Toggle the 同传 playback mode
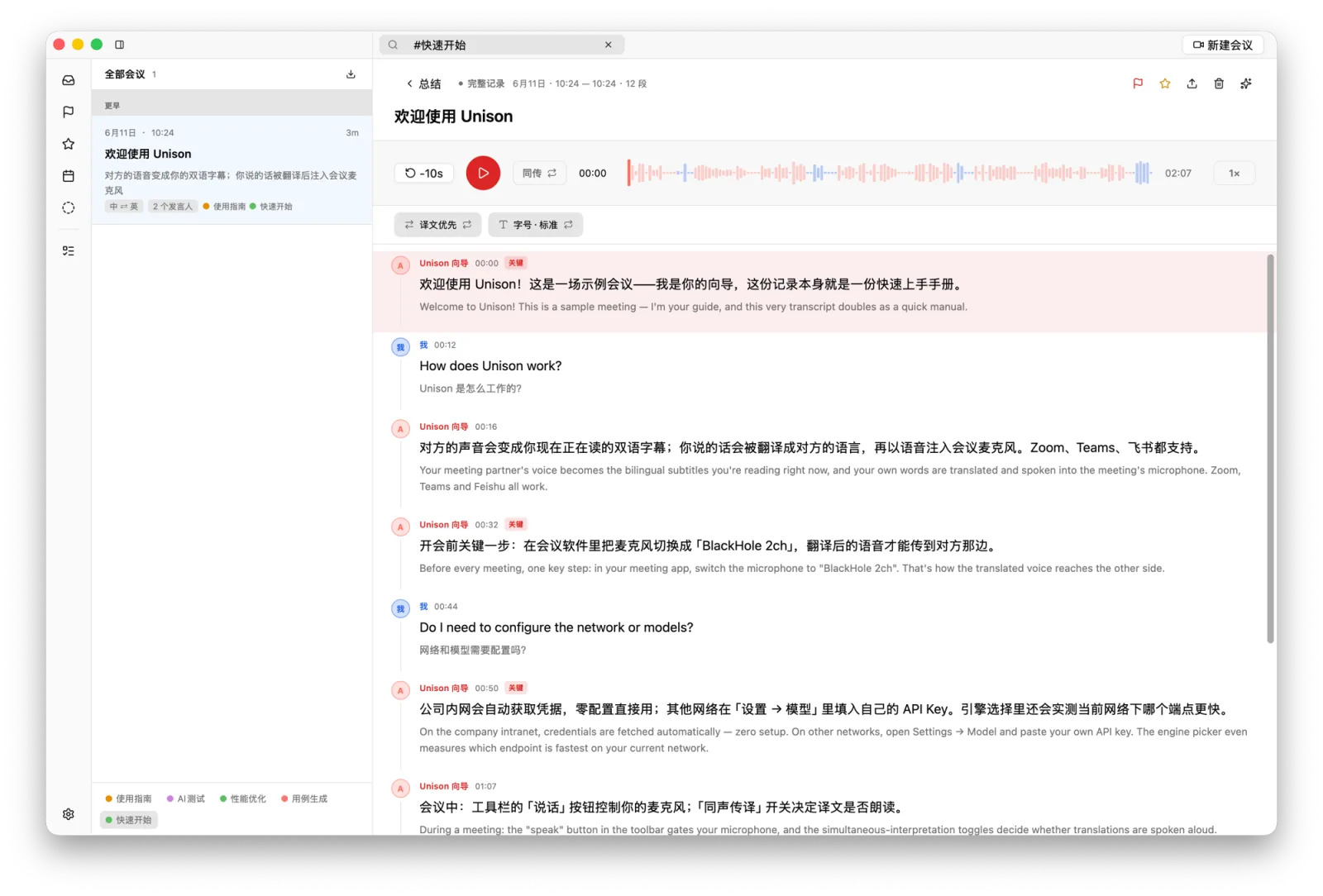The image size is (1323, 896). [x=539, y=173]
